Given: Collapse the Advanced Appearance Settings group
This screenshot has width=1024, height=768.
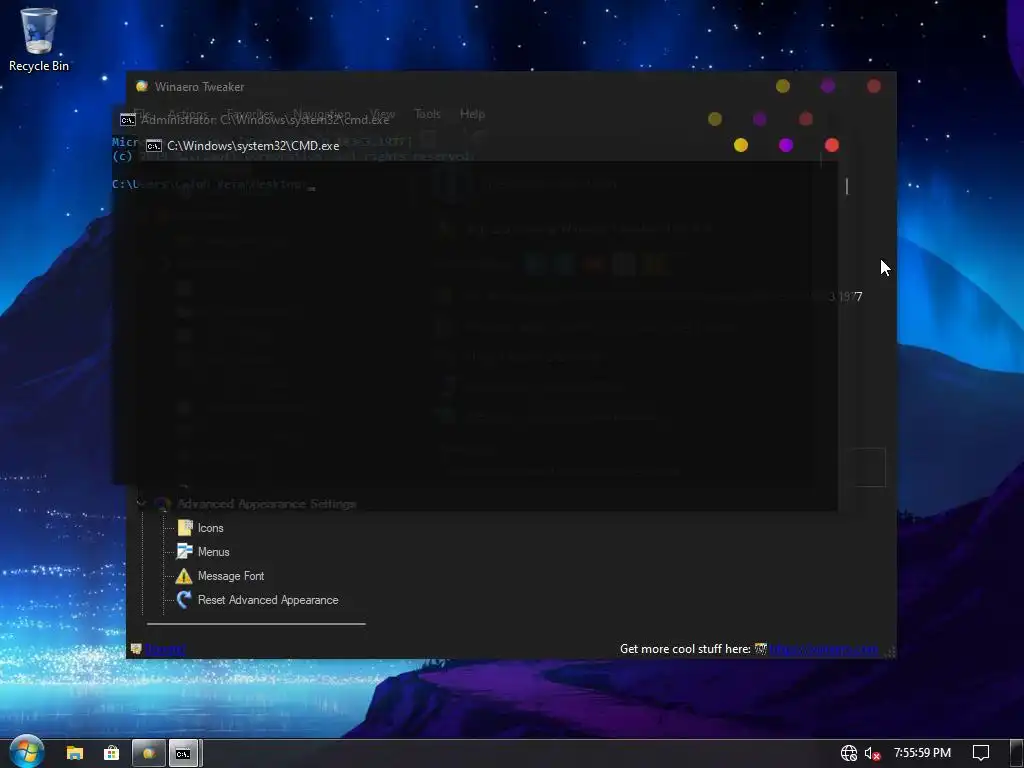Looking at the screenshot, I should click(141, 504).
